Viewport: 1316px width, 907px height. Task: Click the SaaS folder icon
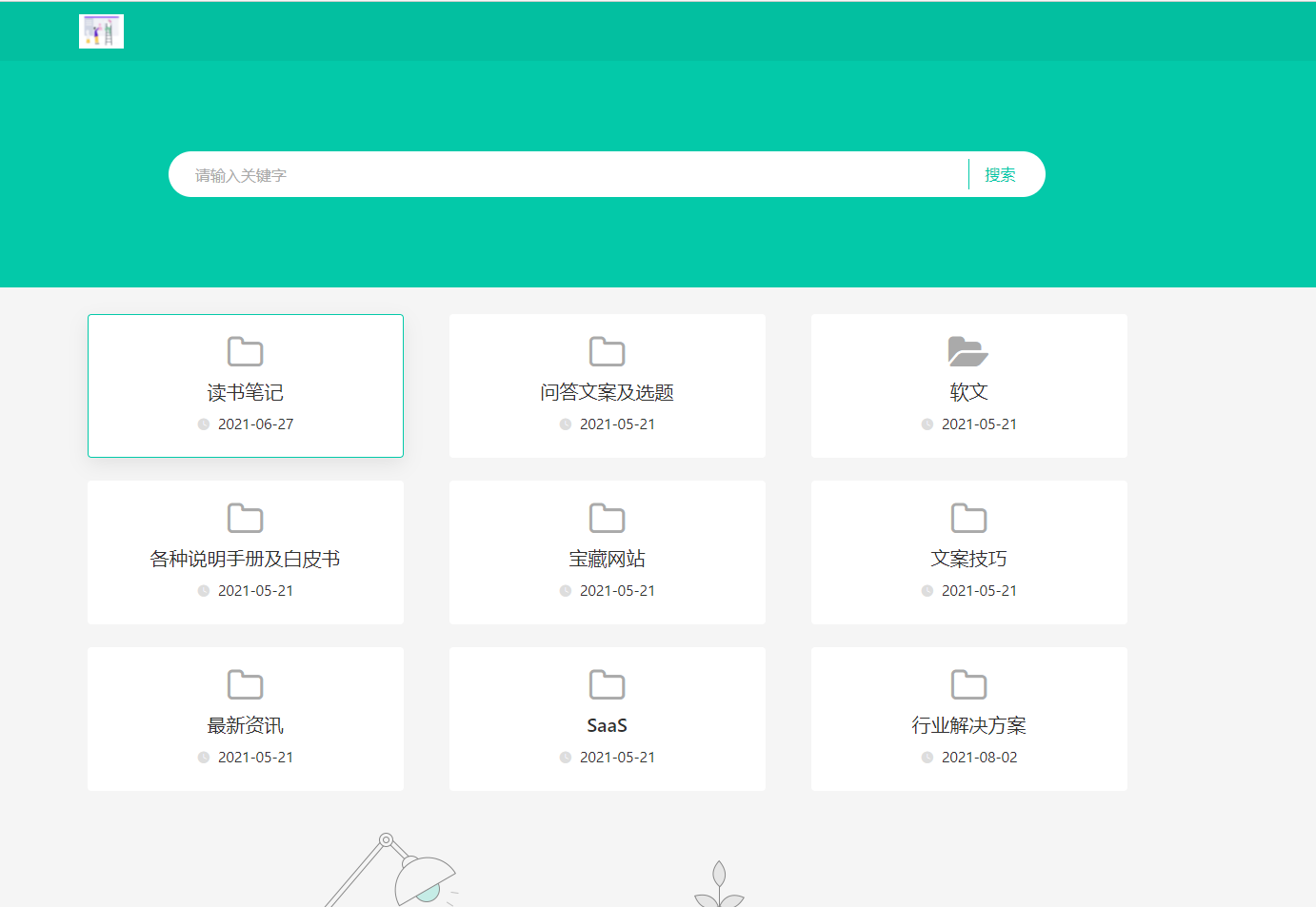click(x=607, y=683)
